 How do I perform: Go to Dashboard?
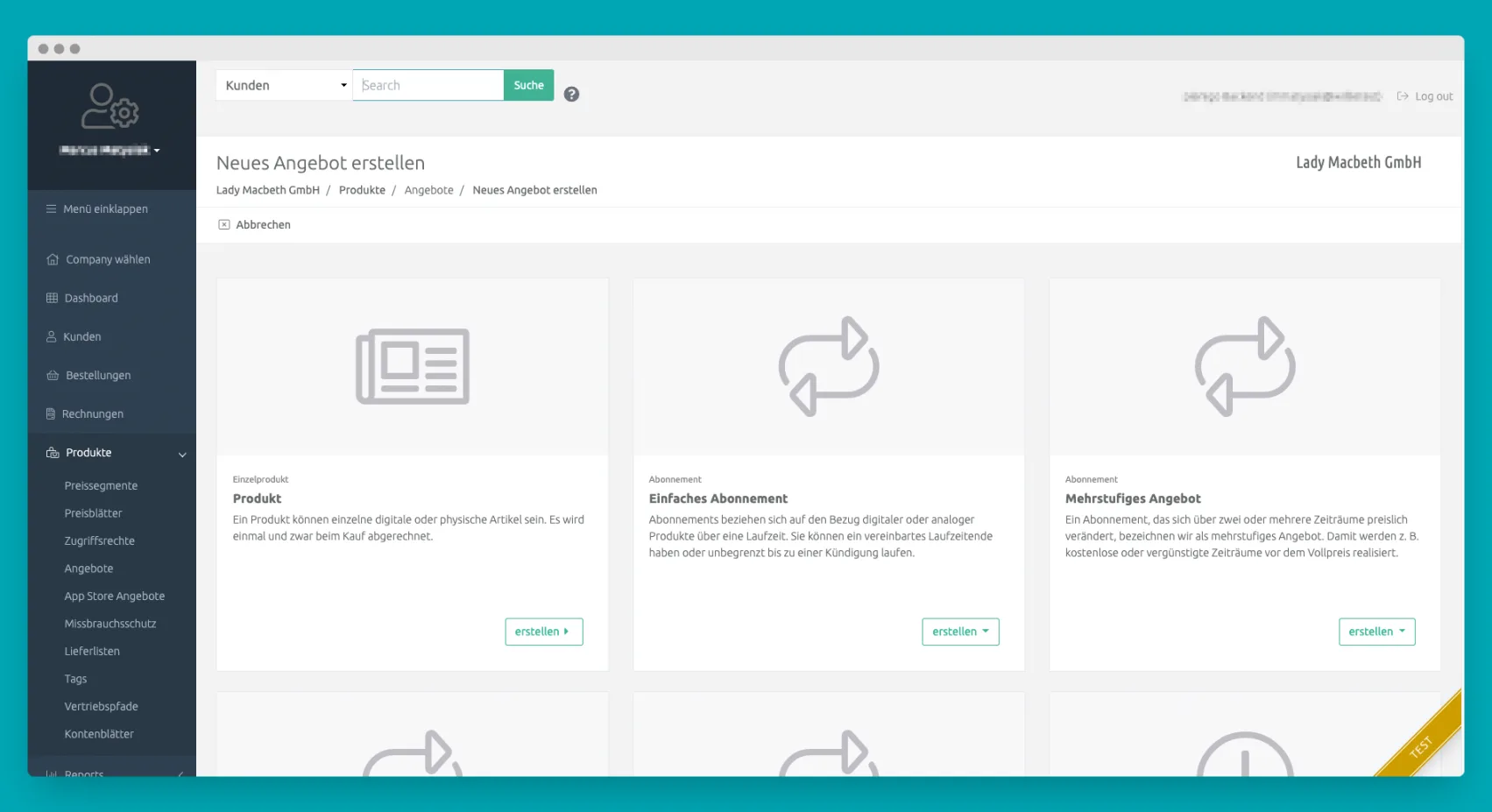(x=91, y=299)
